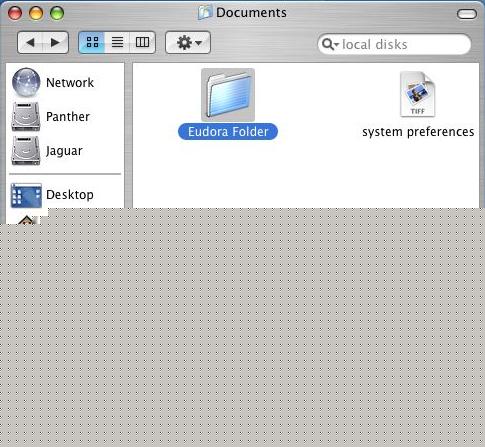The height and width of the screenshot is (447, 485).
Task: Switch to list view
Action: click(x=117, y=42)
